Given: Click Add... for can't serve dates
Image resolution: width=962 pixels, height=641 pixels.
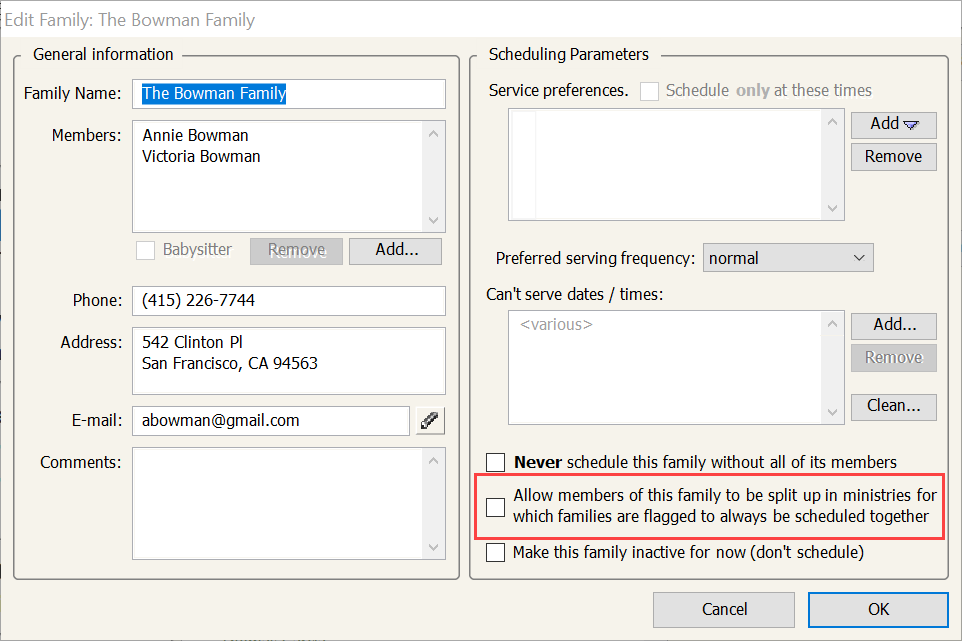Looking at the screenshot, I should (893, 325).
